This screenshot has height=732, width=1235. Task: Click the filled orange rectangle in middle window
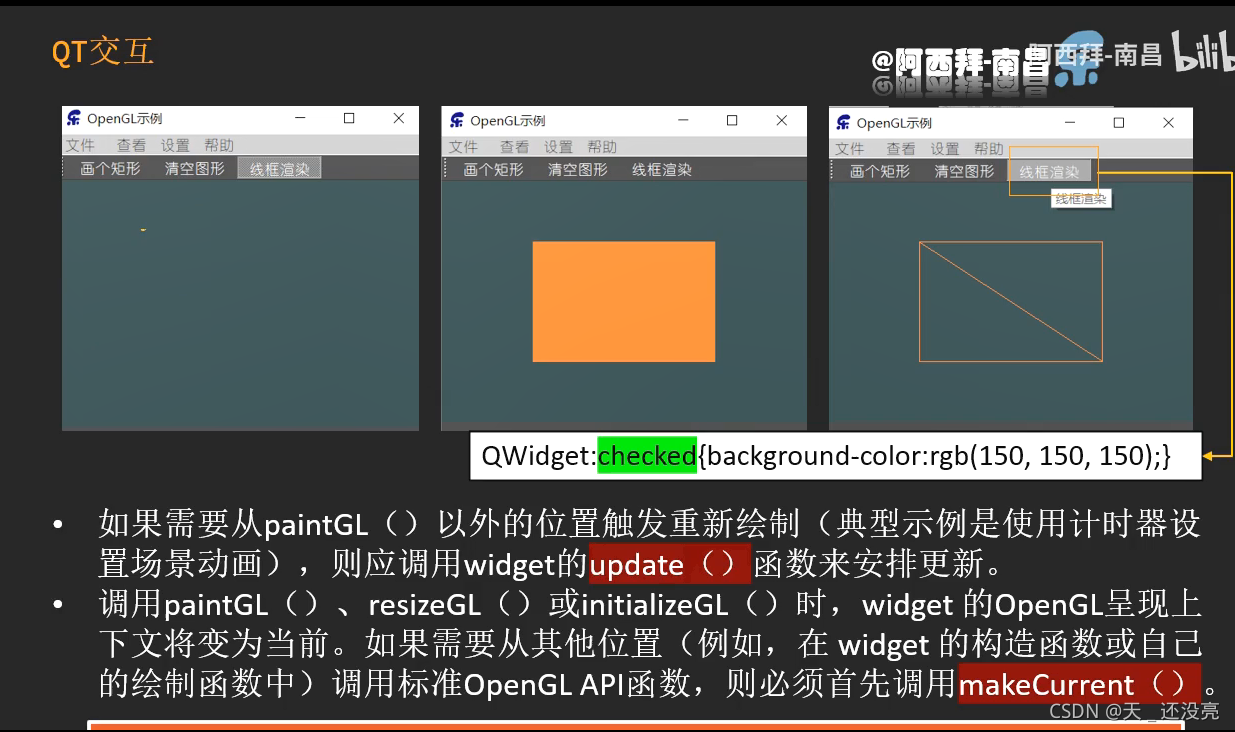click(624, 301)
